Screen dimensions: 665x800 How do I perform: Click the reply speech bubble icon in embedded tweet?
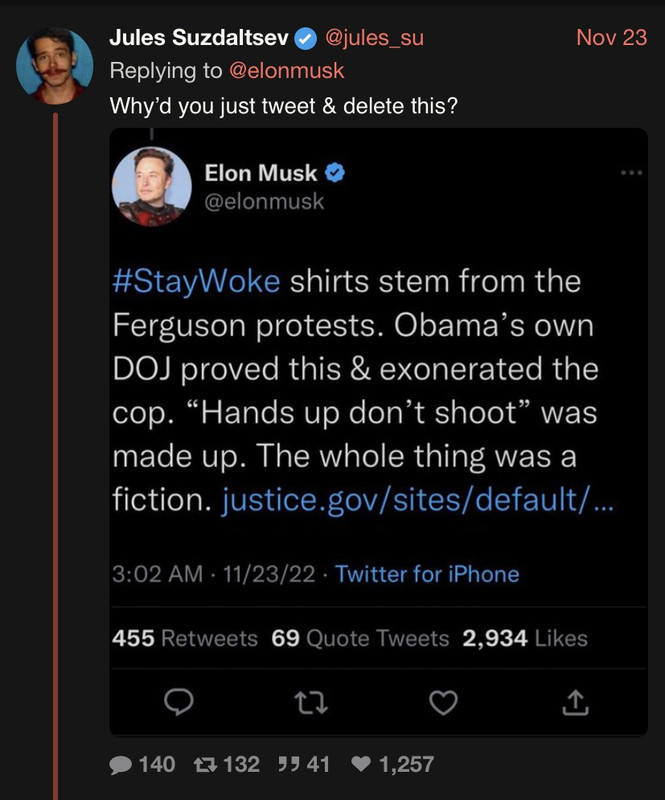click(x=177, y=705)
